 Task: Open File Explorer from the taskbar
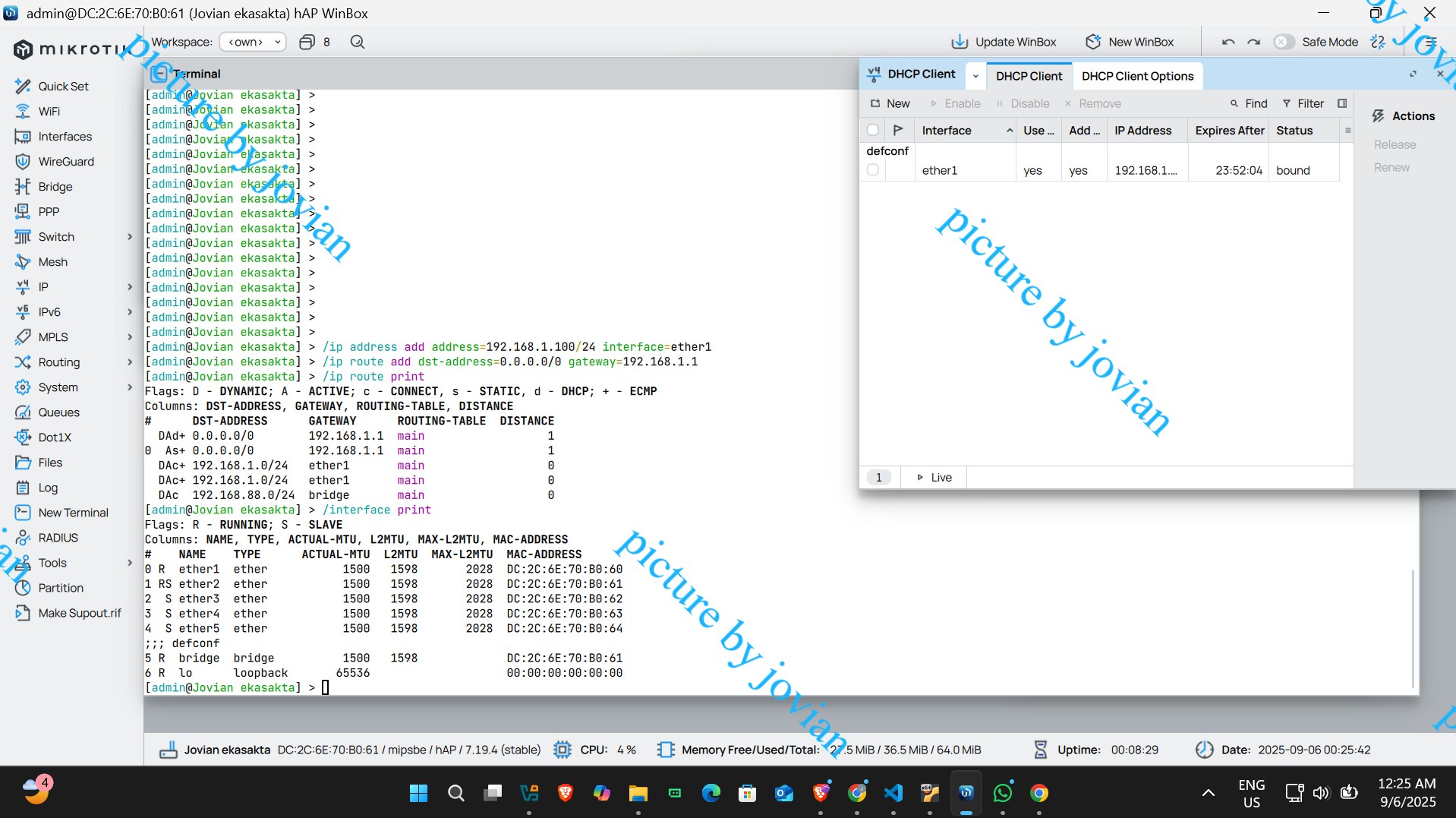[x=638, y=793]
